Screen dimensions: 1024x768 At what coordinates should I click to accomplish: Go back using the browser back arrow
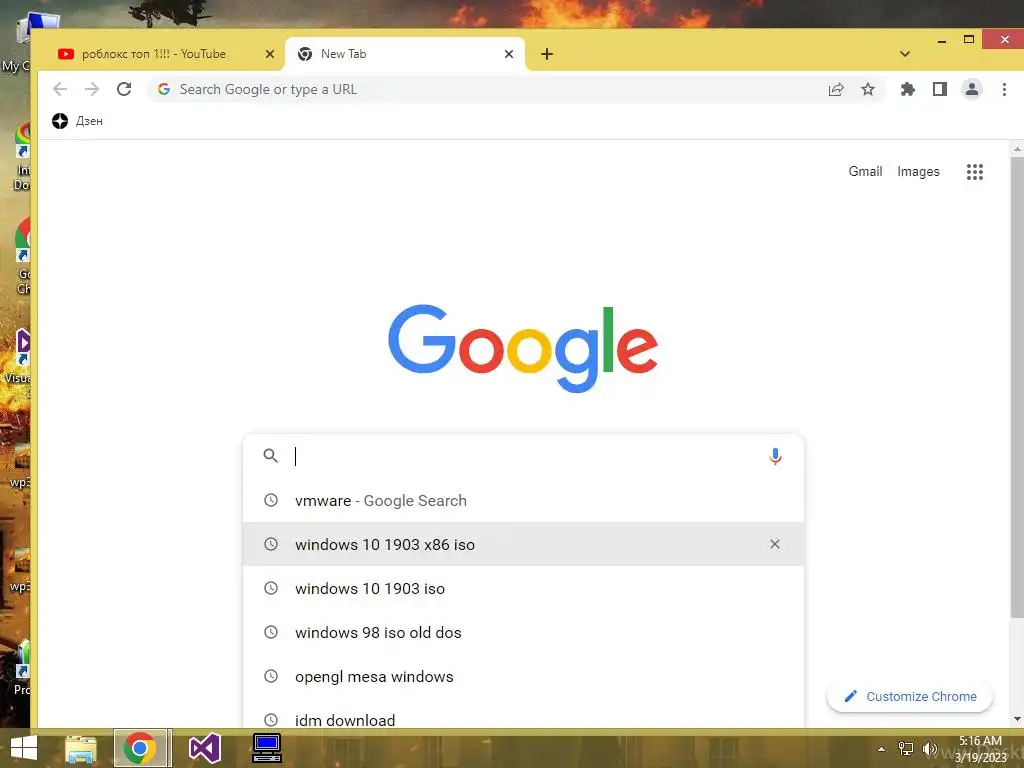pyautogui.click(x=60, y=89)
